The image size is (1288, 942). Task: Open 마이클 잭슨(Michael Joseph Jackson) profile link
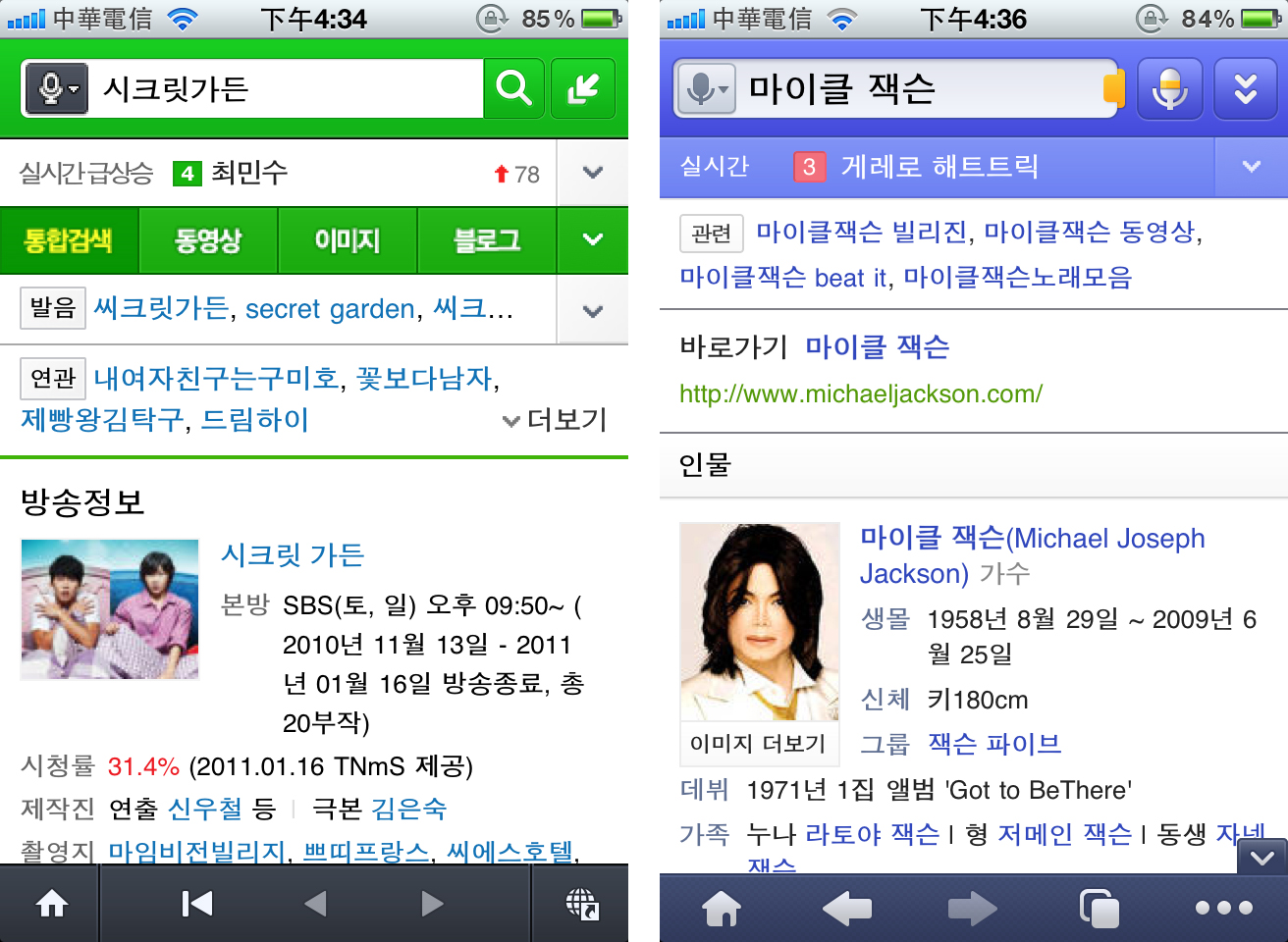1033,555
